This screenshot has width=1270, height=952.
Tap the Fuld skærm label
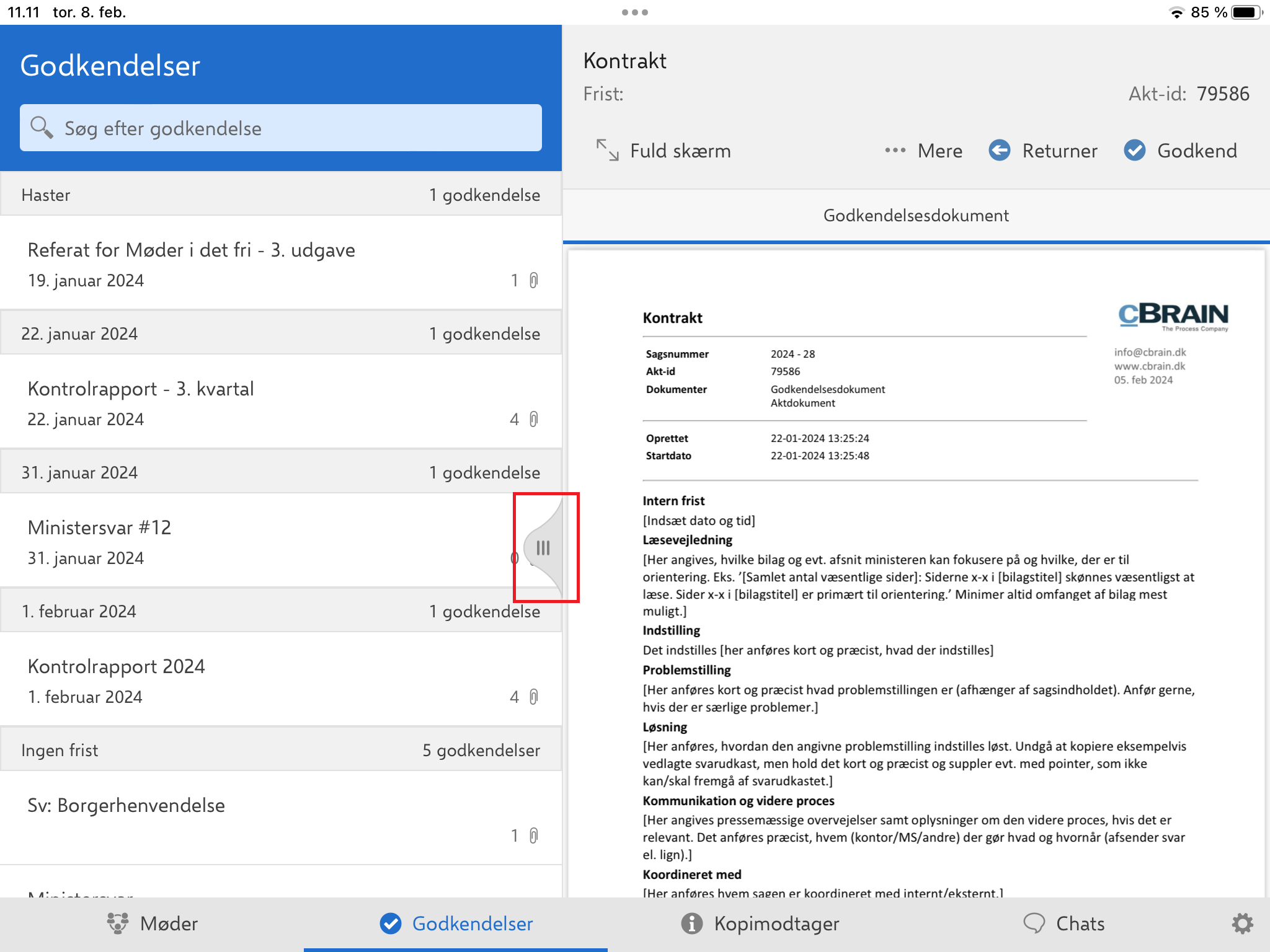(680, 151)
